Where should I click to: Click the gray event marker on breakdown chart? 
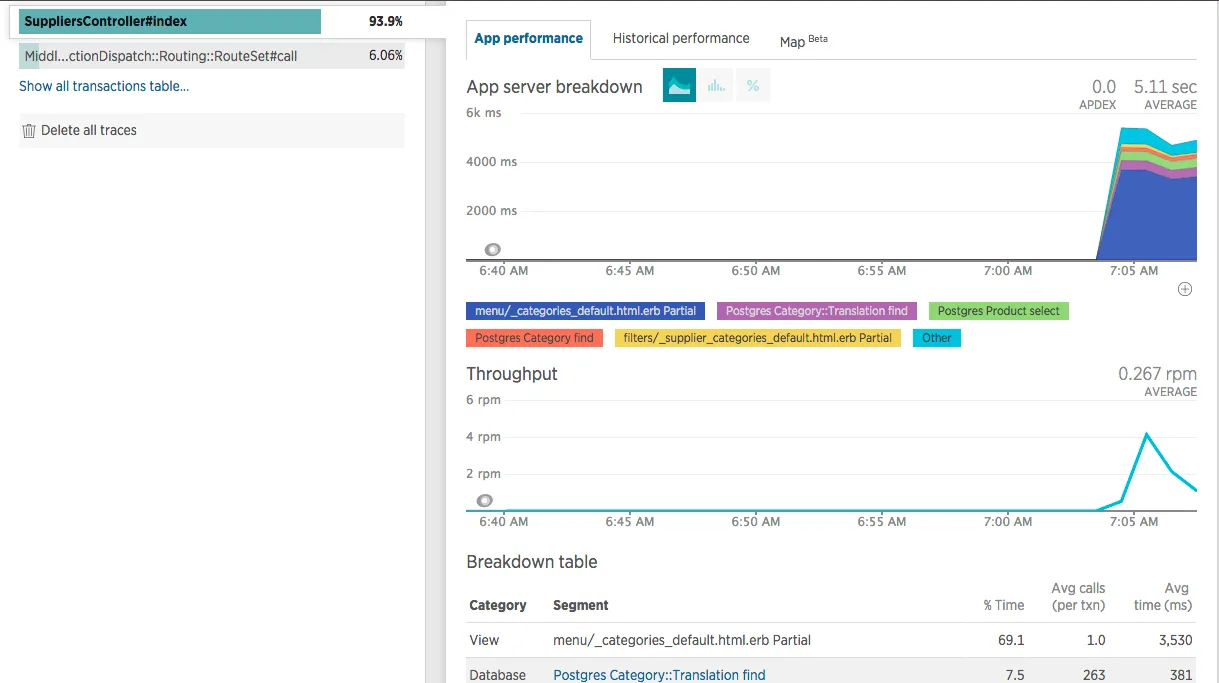(492, 250)
